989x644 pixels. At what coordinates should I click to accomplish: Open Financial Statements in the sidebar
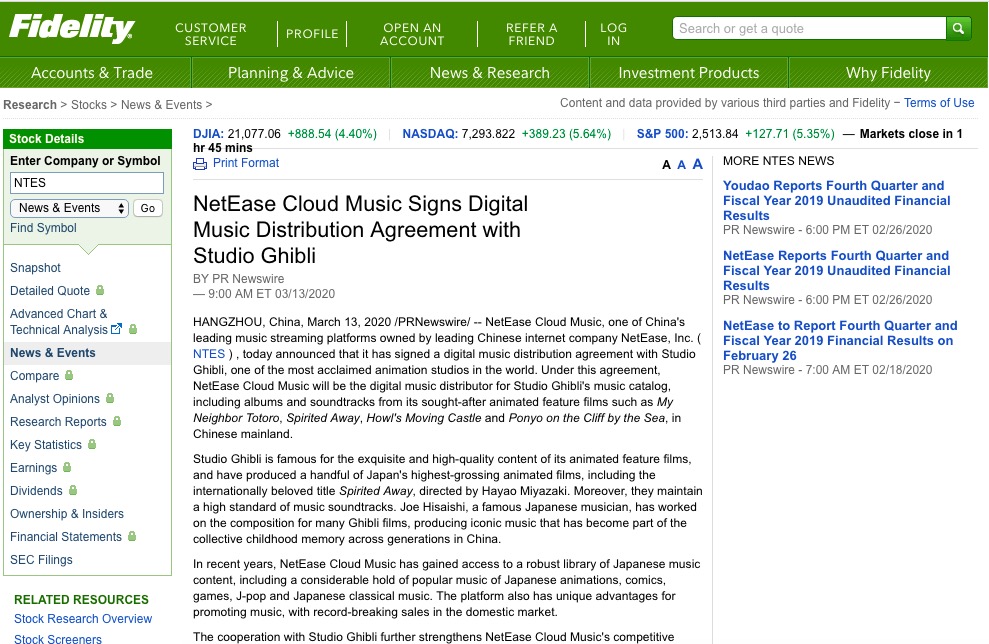click(66, 537)
